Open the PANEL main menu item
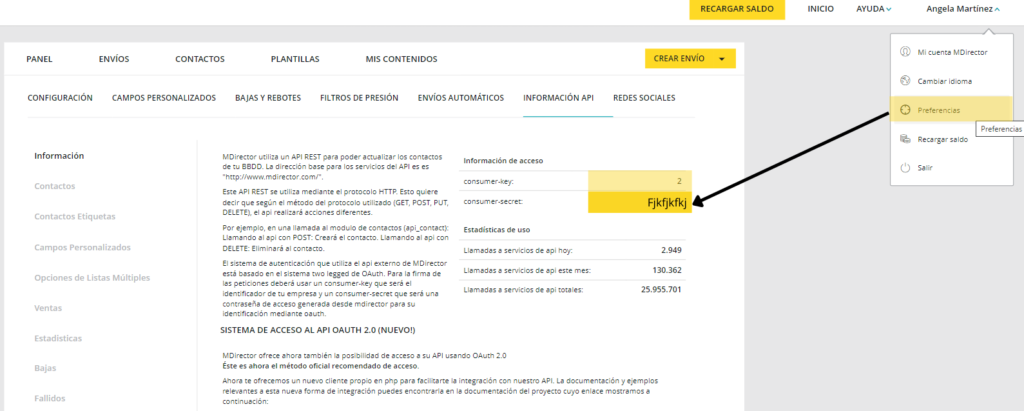 (x=39, y=59)
